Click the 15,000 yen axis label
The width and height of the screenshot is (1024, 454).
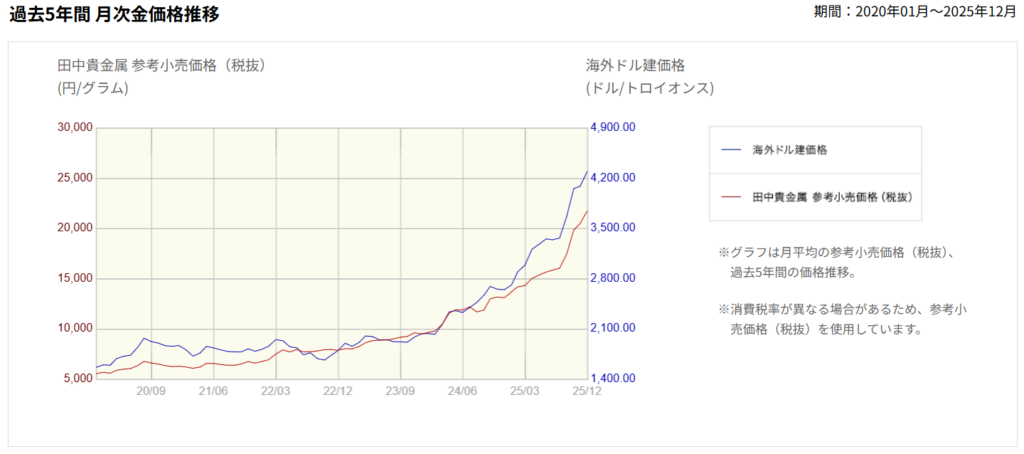pos(74,278)
